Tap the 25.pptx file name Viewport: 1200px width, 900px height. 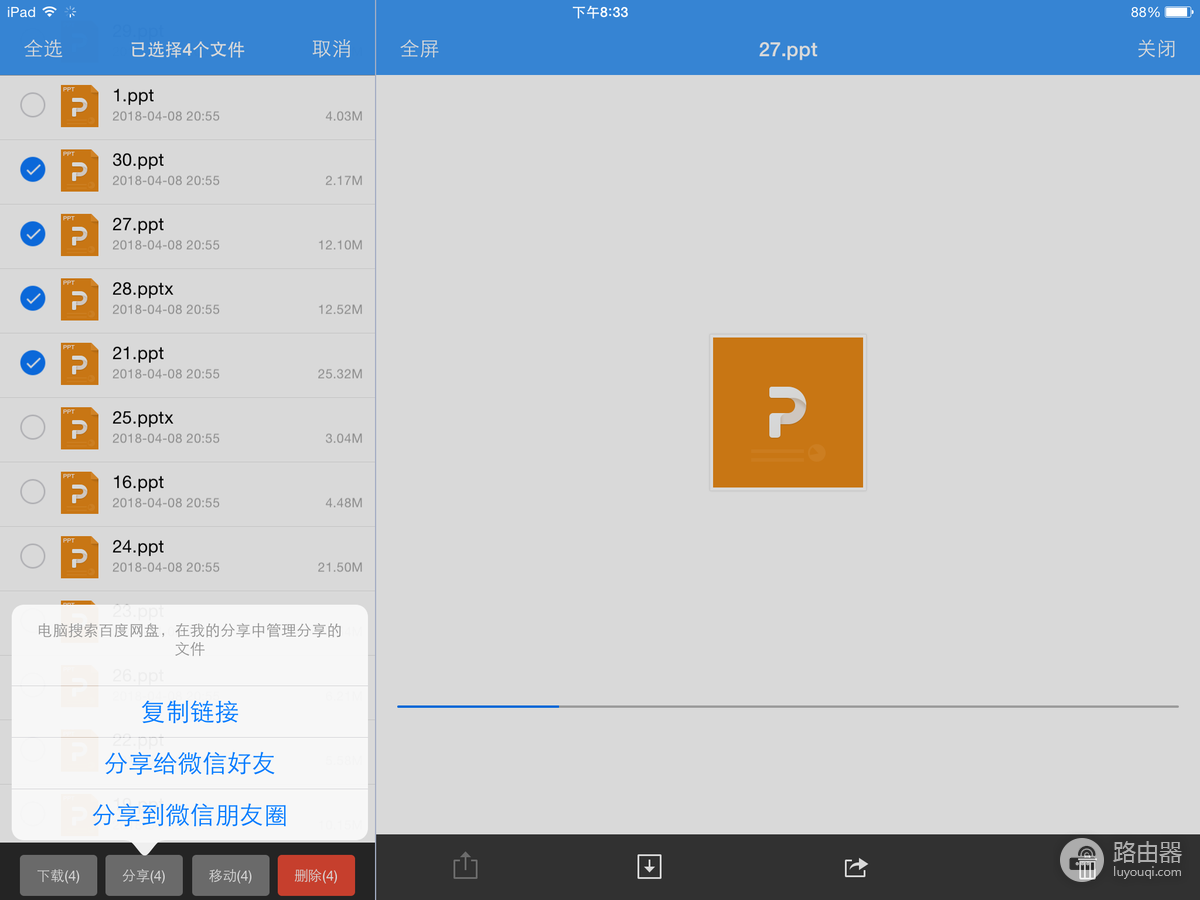[143, 418]
